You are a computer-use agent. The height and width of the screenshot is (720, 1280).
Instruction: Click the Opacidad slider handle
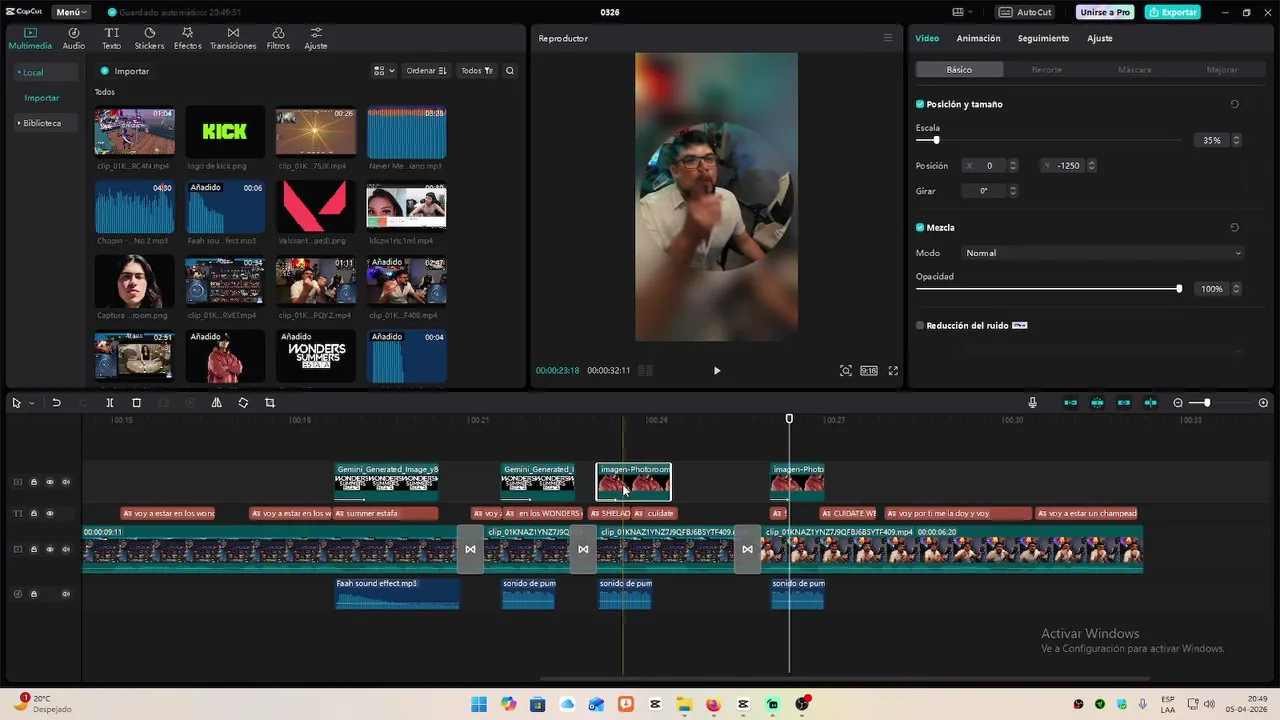coord(1179,289)
